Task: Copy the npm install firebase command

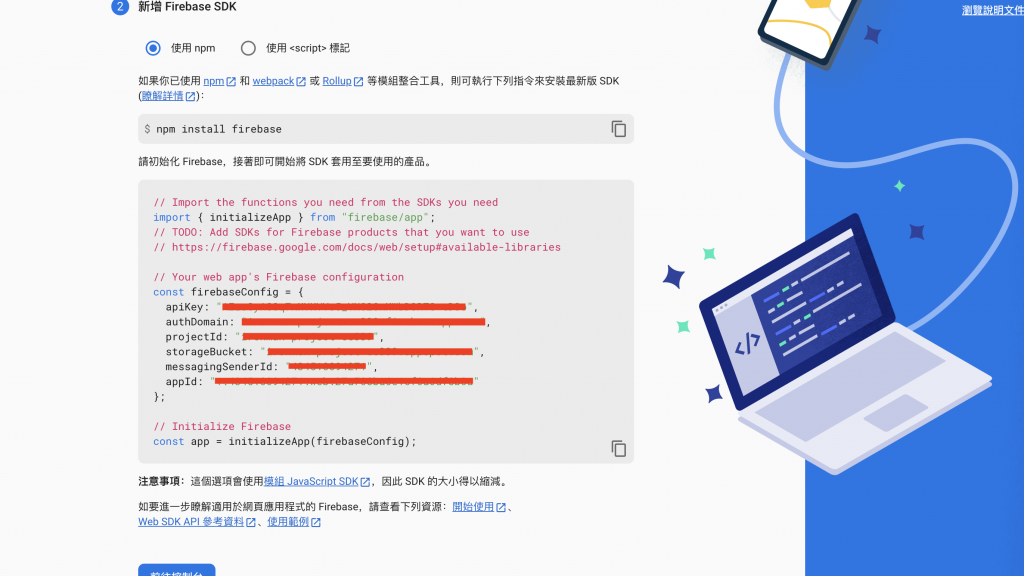Action: [x=618, y=129]
